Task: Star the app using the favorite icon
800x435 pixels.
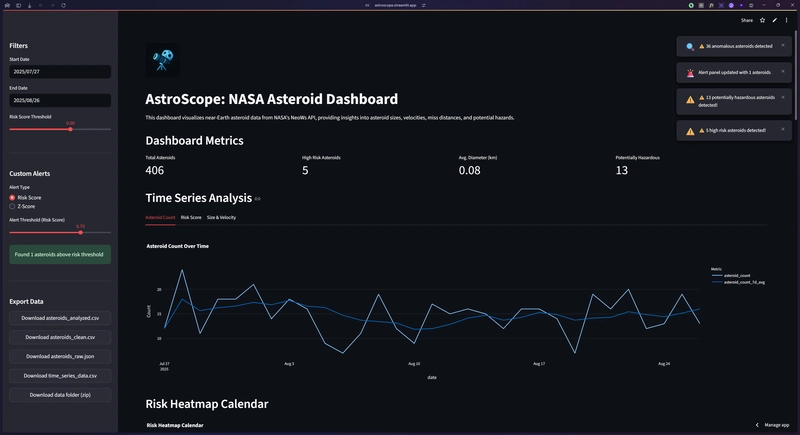Action: pos(762,20)
